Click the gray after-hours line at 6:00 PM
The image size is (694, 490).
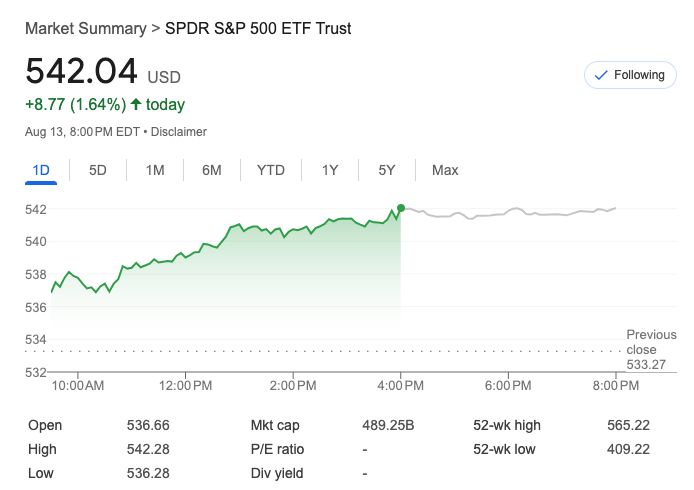click(x=508, y=212)
